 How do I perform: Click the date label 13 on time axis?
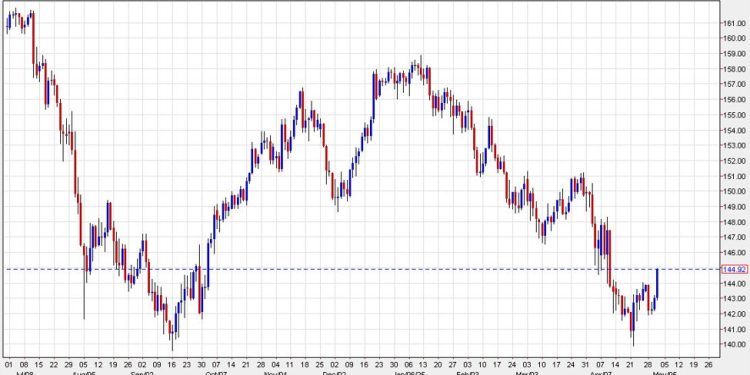pos(423,364)
